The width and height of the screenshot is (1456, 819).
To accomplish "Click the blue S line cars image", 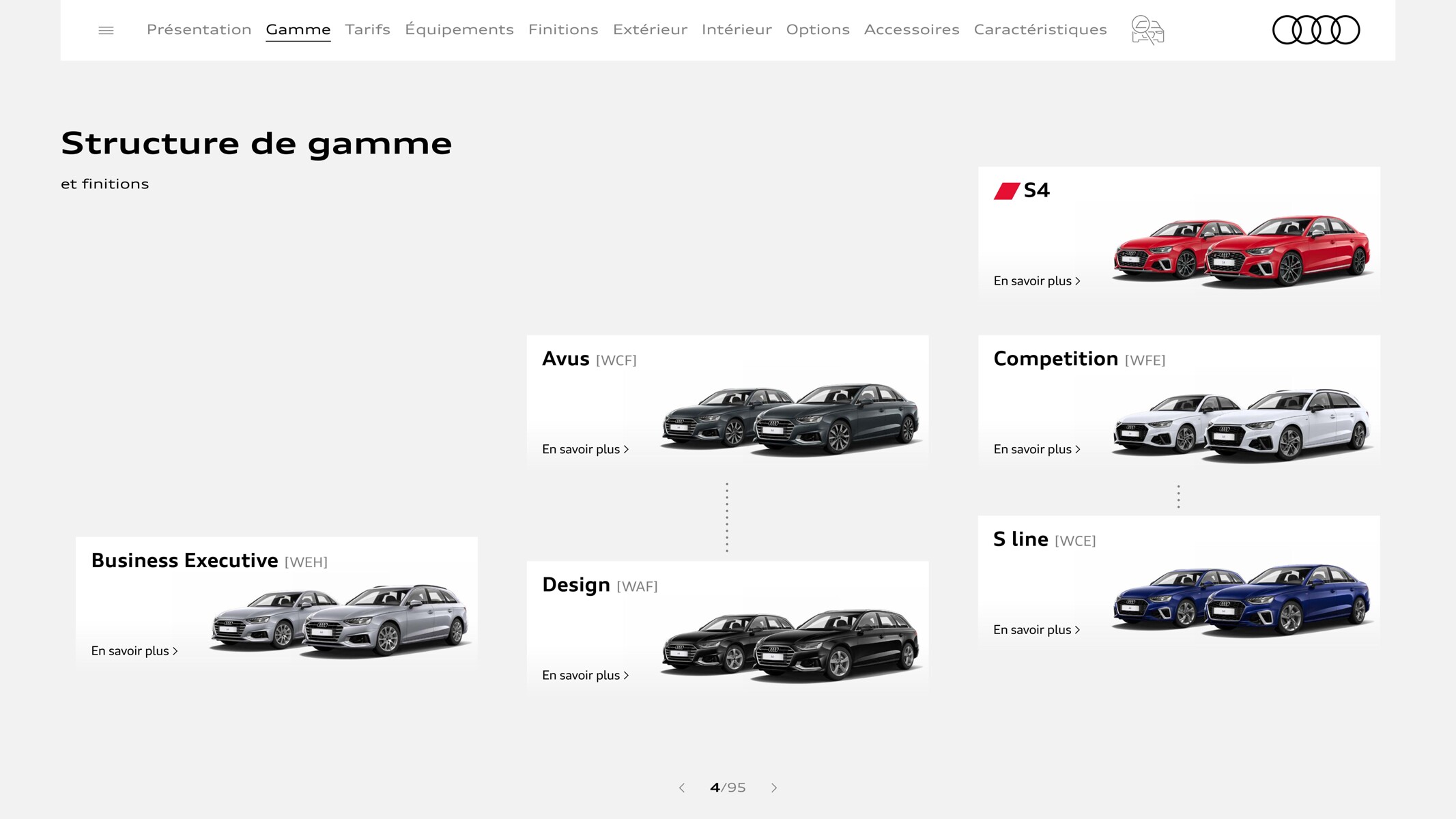I will [1242, 601].
